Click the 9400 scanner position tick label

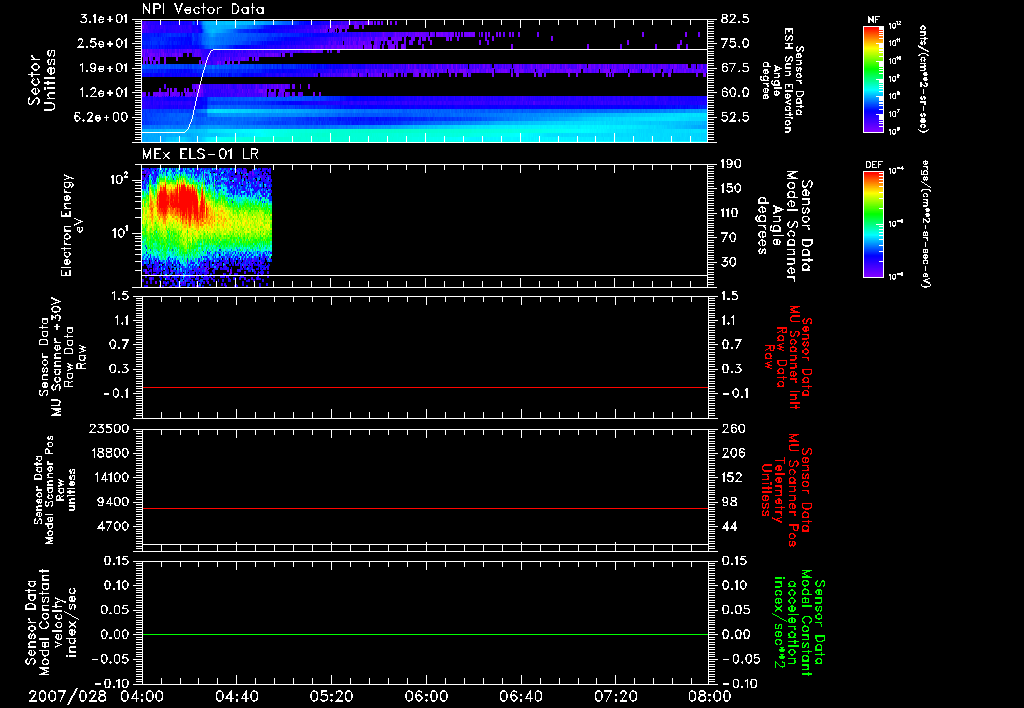tap(113, 502)
